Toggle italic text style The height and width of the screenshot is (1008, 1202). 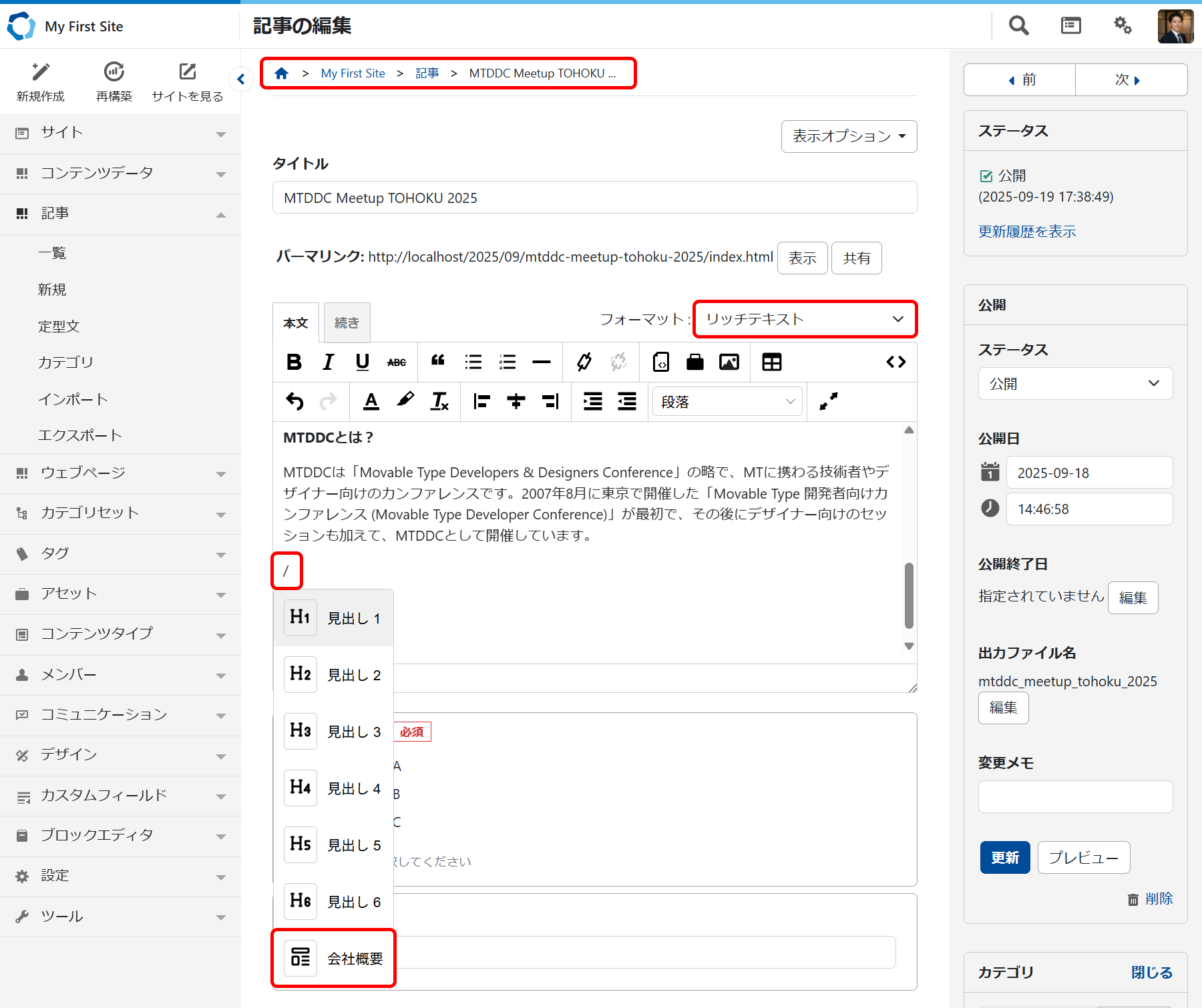[x=328, y=362]
